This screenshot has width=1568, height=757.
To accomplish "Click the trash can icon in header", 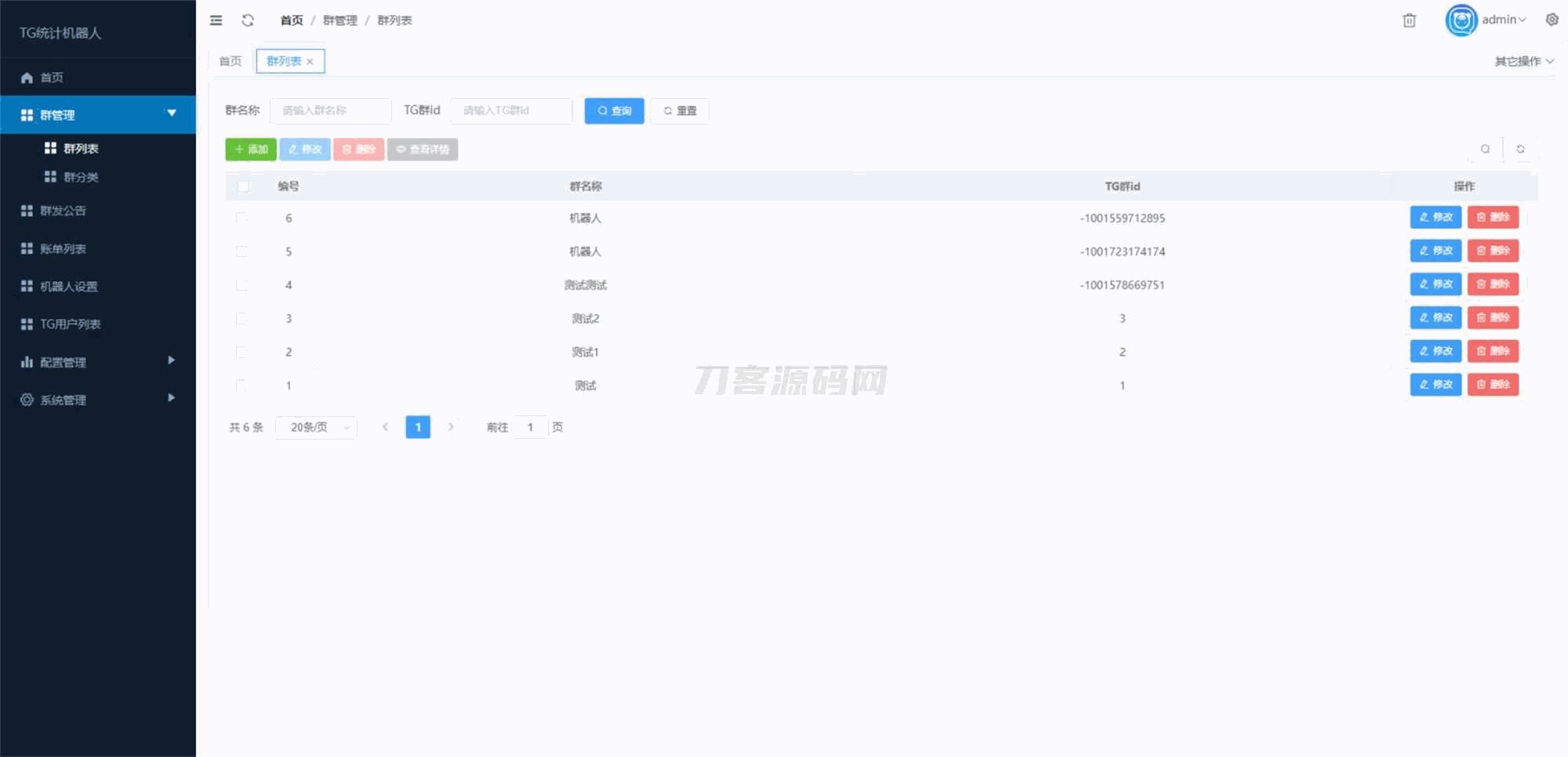I will (x=1409, y=20).
